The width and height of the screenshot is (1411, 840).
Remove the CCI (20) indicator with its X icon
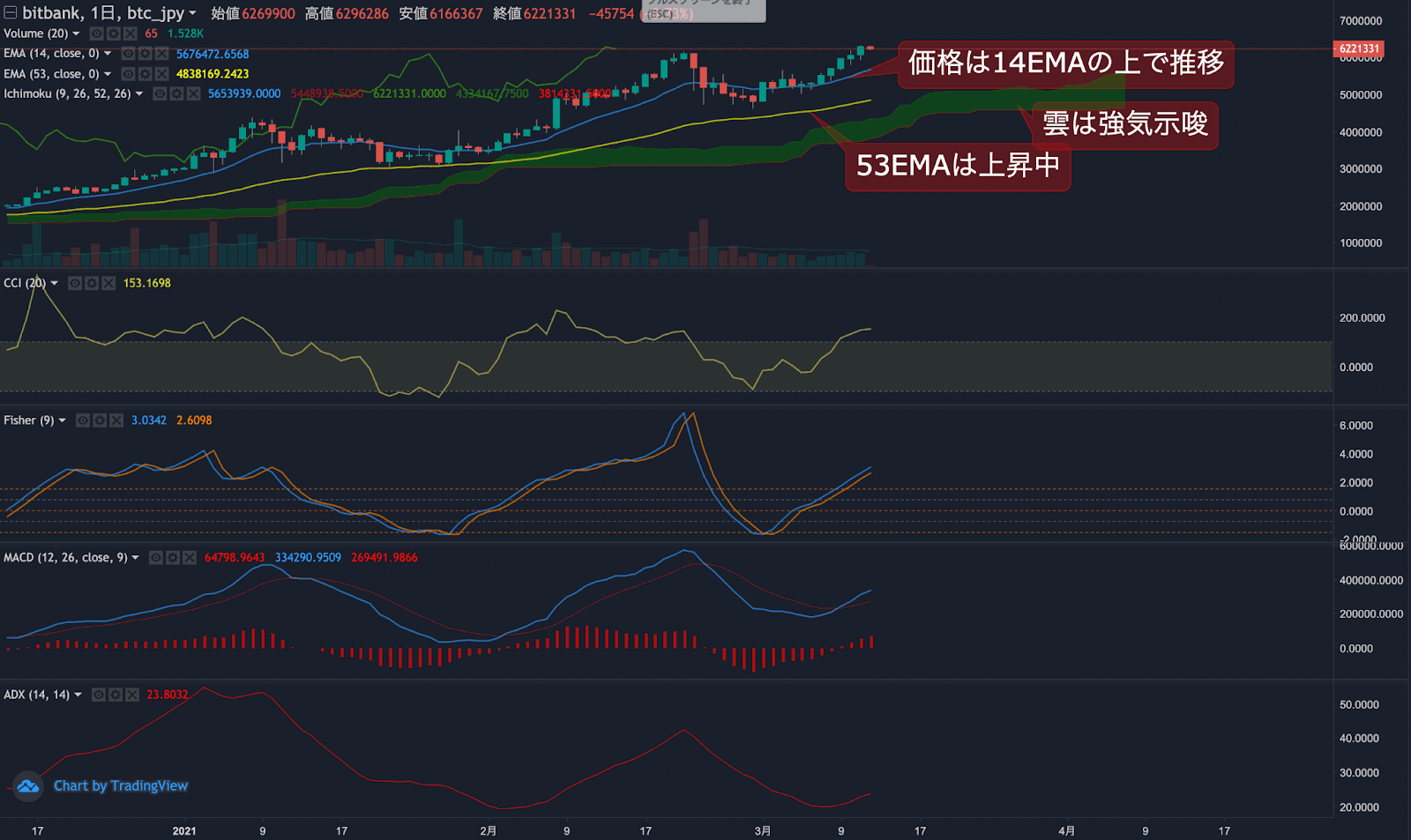click(108, 283)
